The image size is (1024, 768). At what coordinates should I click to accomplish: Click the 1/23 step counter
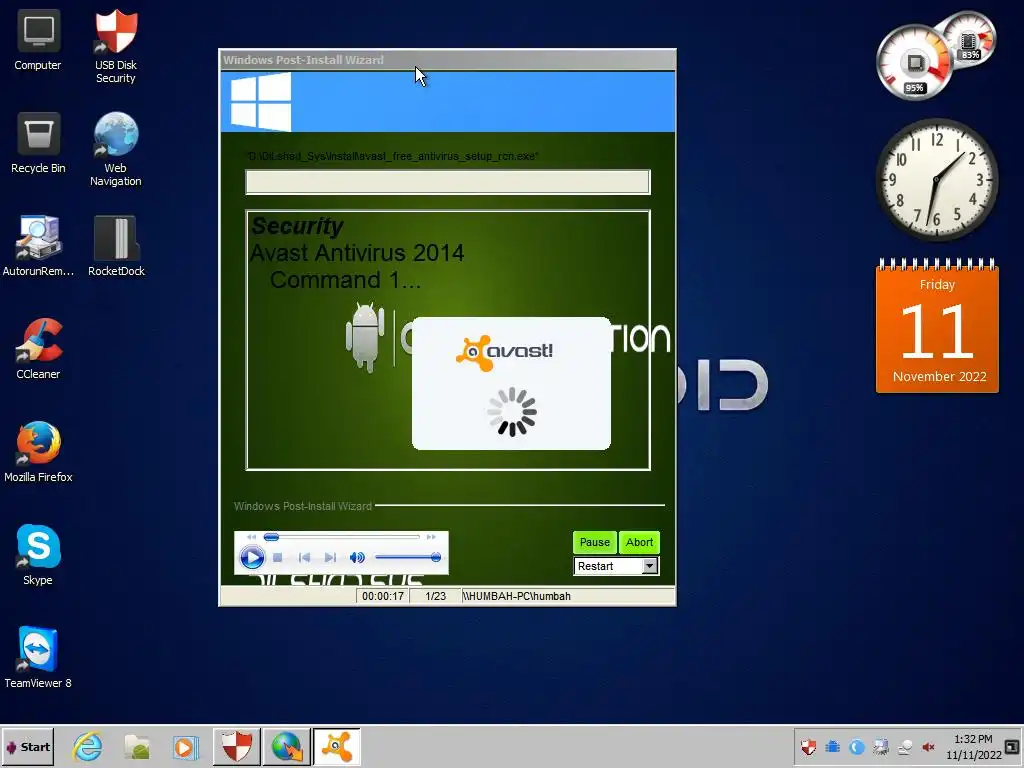435,596
